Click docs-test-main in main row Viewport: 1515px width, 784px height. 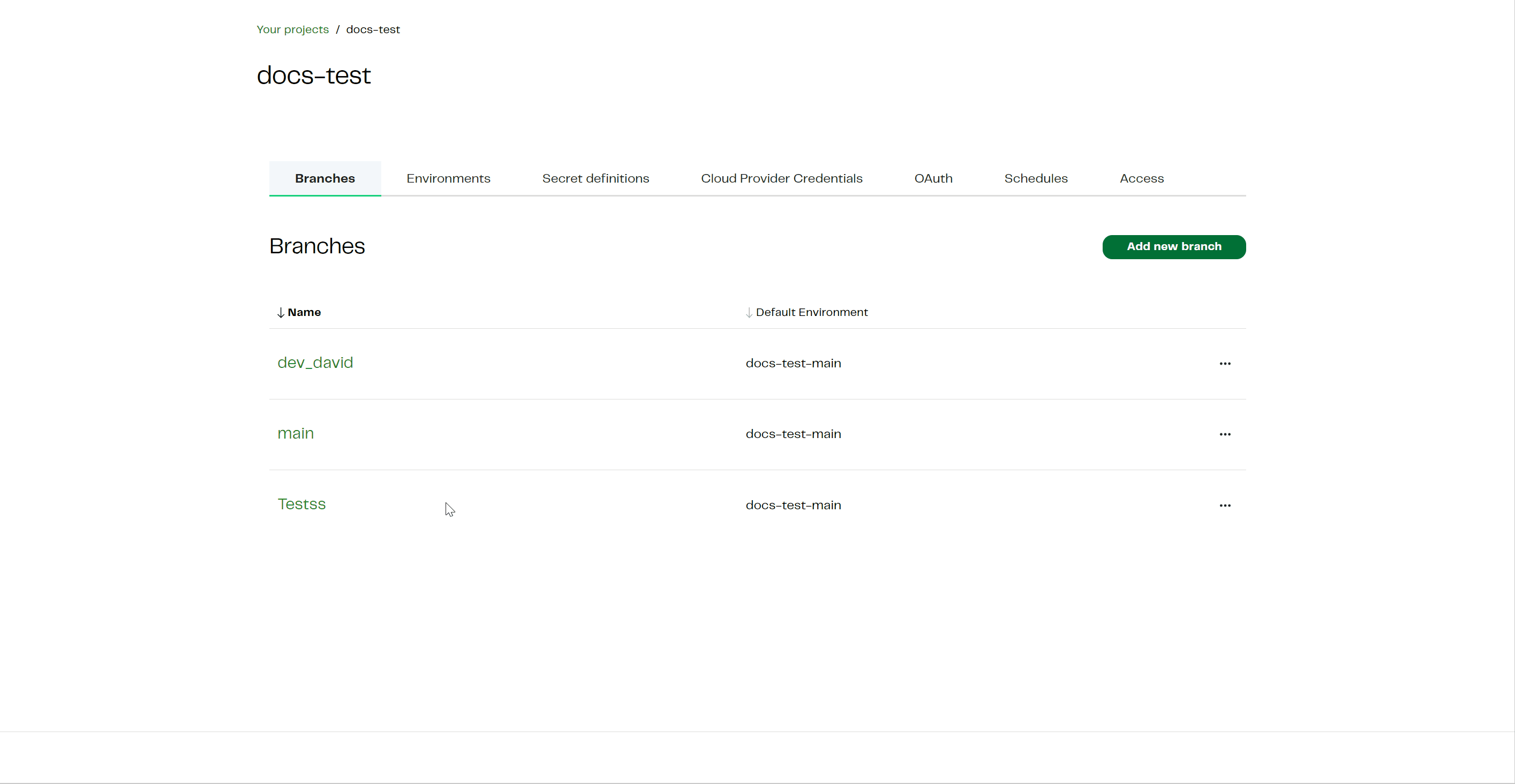click(793, 434)
